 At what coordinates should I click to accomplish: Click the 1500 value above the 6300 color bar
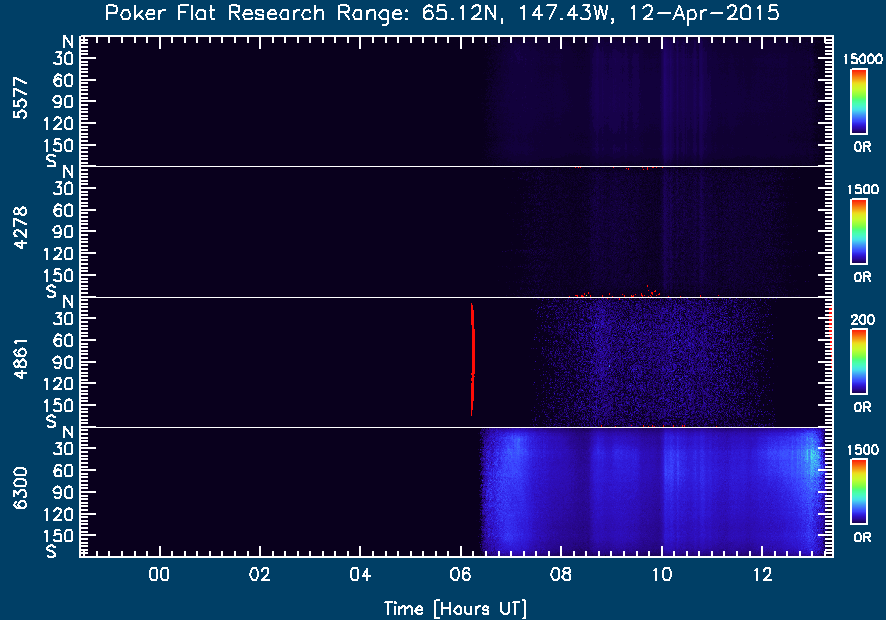tap(863, 450)
